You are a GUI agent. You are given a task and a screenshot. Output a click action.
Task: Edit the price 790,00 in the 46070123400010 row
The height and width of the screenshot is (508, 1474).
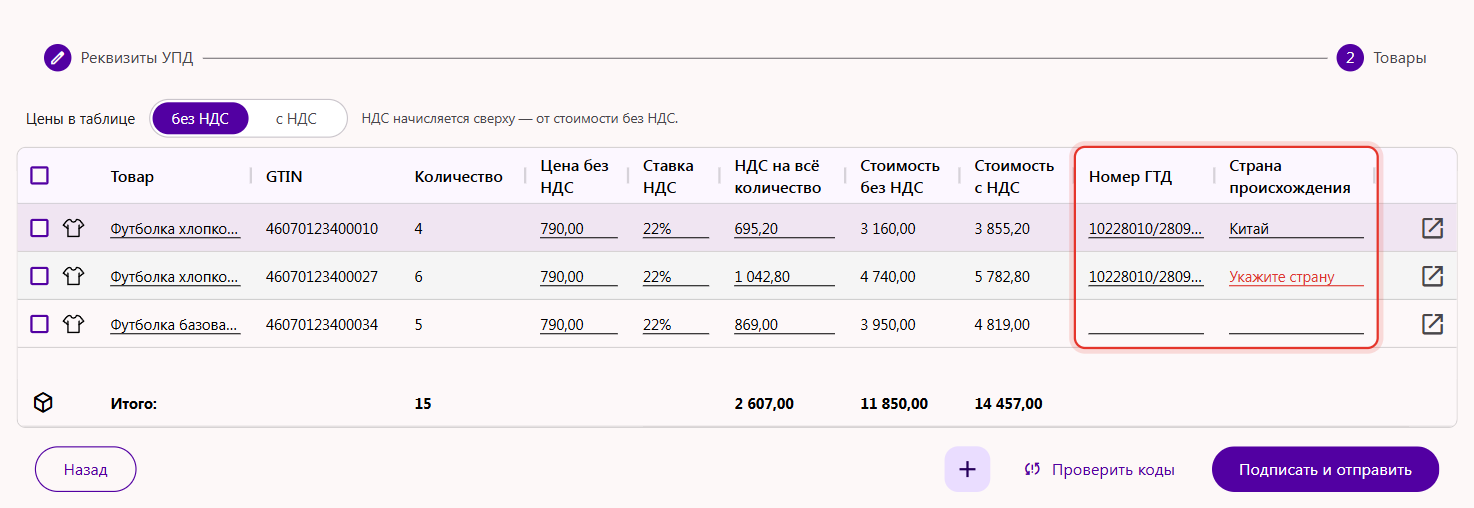[x=579, y=229]
